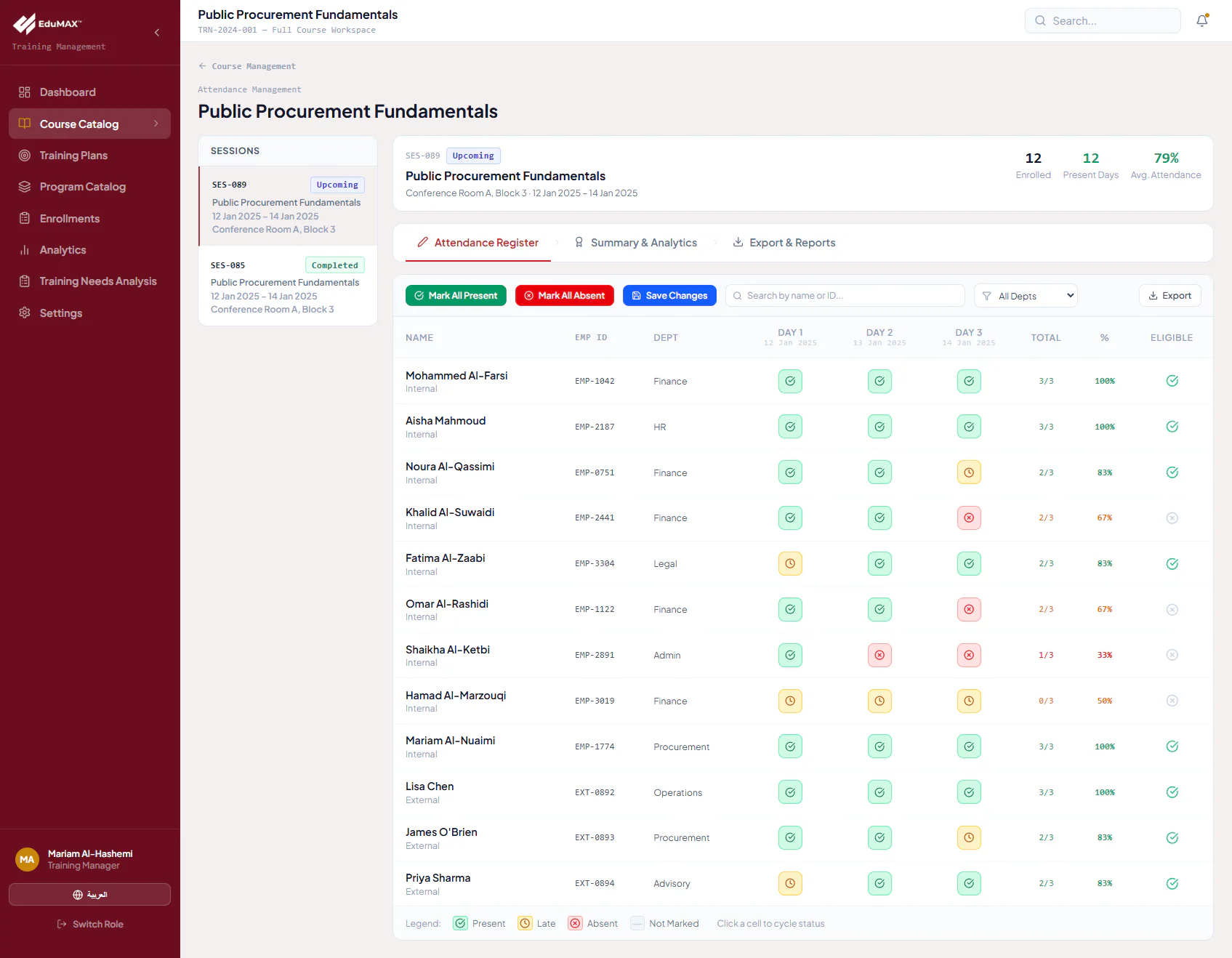Mark all attendees present

(456, 296)
